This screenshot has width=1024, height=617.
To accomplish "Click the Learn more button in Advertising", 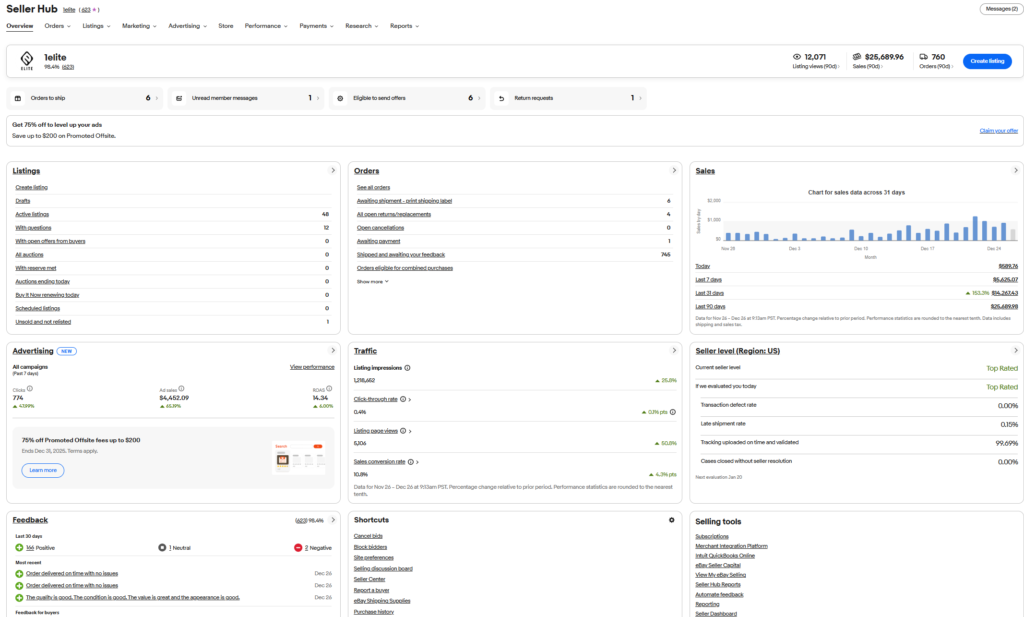I will 42,470.
